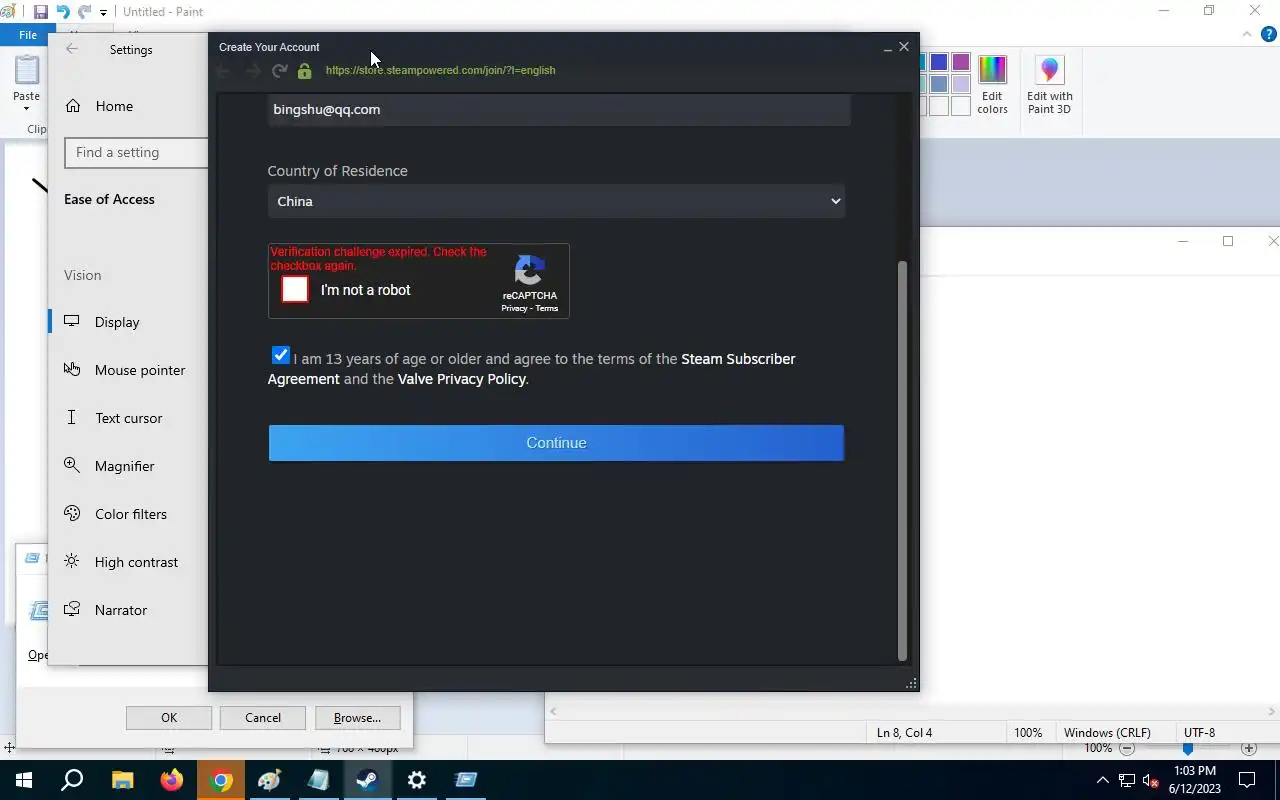Click the Save icon in Paint's quick access toolbar
The height and width of the screenshot is (800, 1280).
41,12
